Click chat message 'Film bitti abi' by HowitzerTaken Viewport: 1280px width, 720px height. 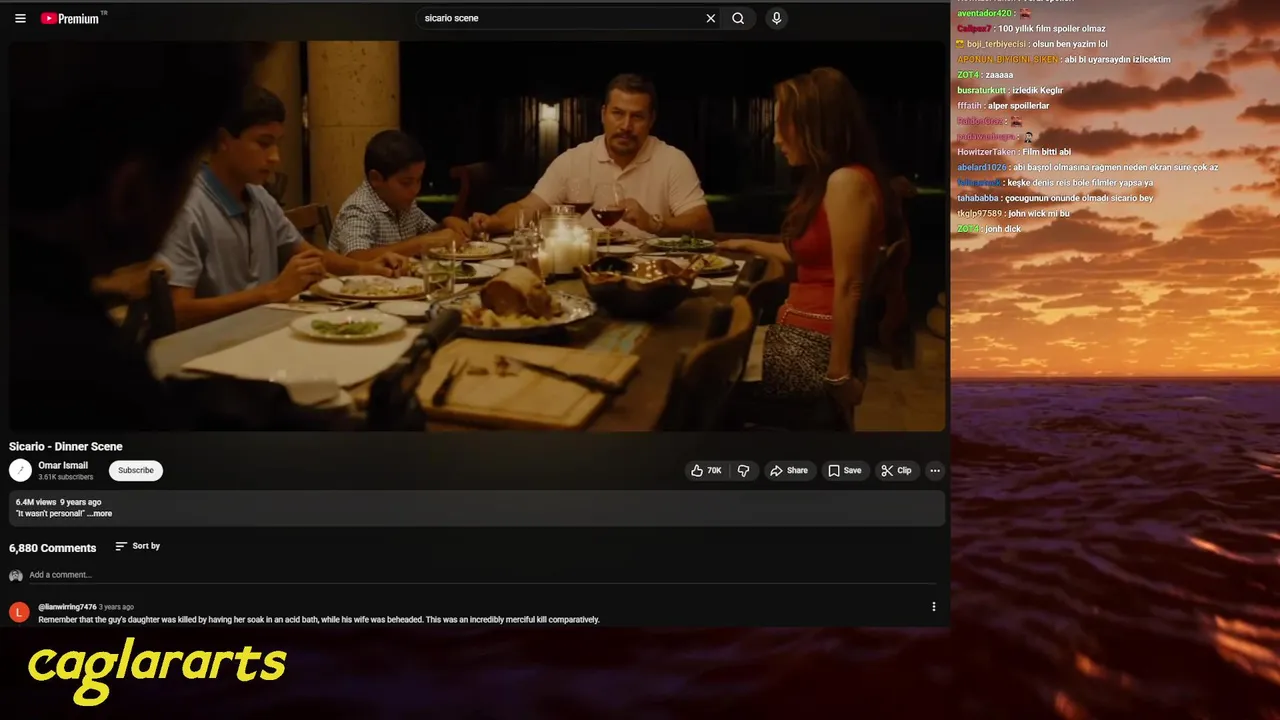[x=1046, y=152]
